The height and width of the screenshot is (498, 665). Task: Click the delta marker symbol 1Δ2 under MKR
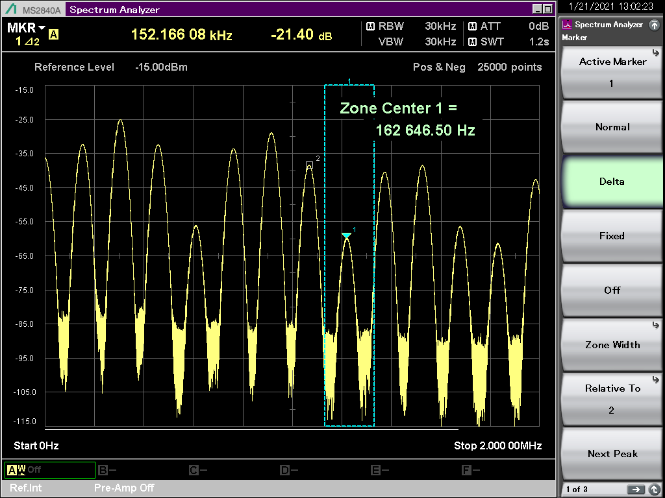tap(27, 42)
